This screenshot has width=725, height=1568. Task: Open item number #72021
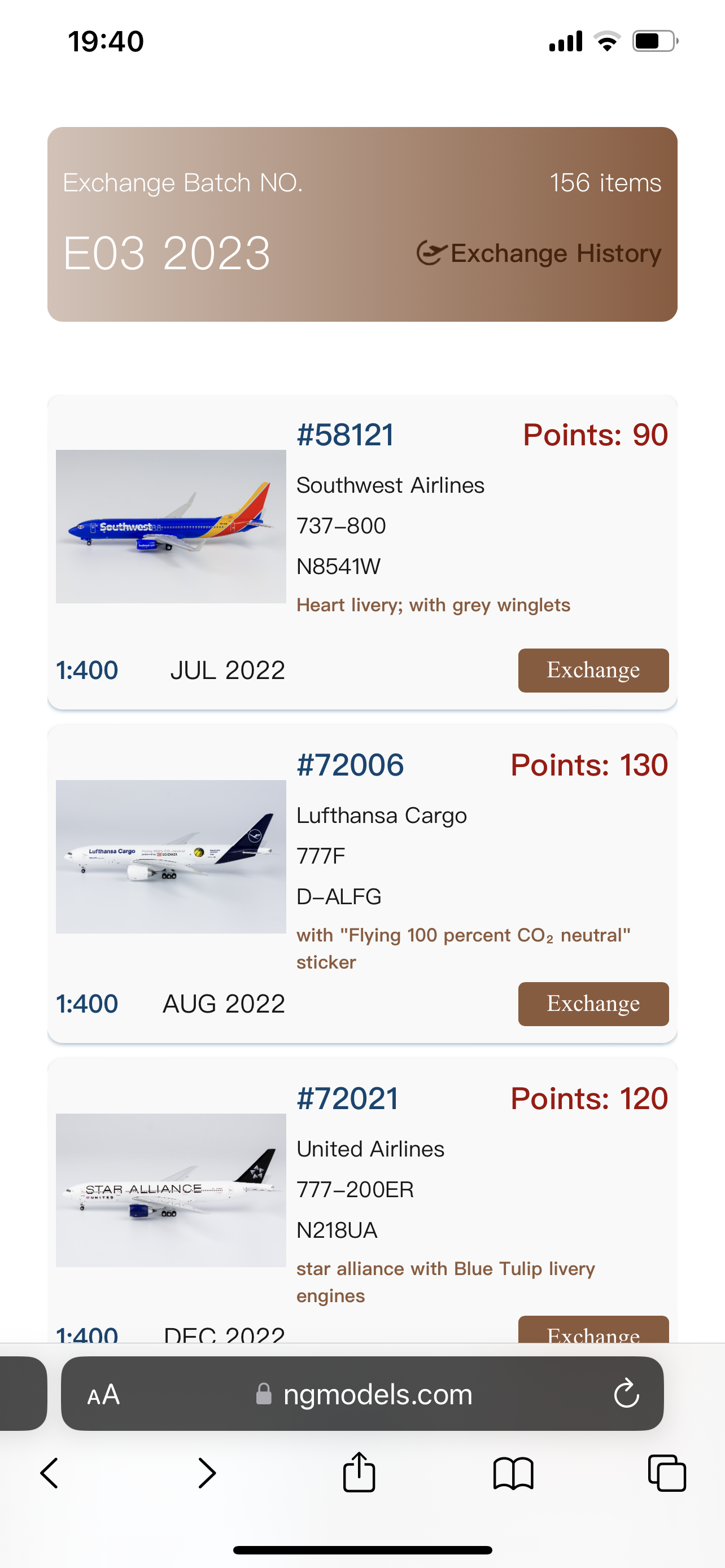tap(348, 1099)
